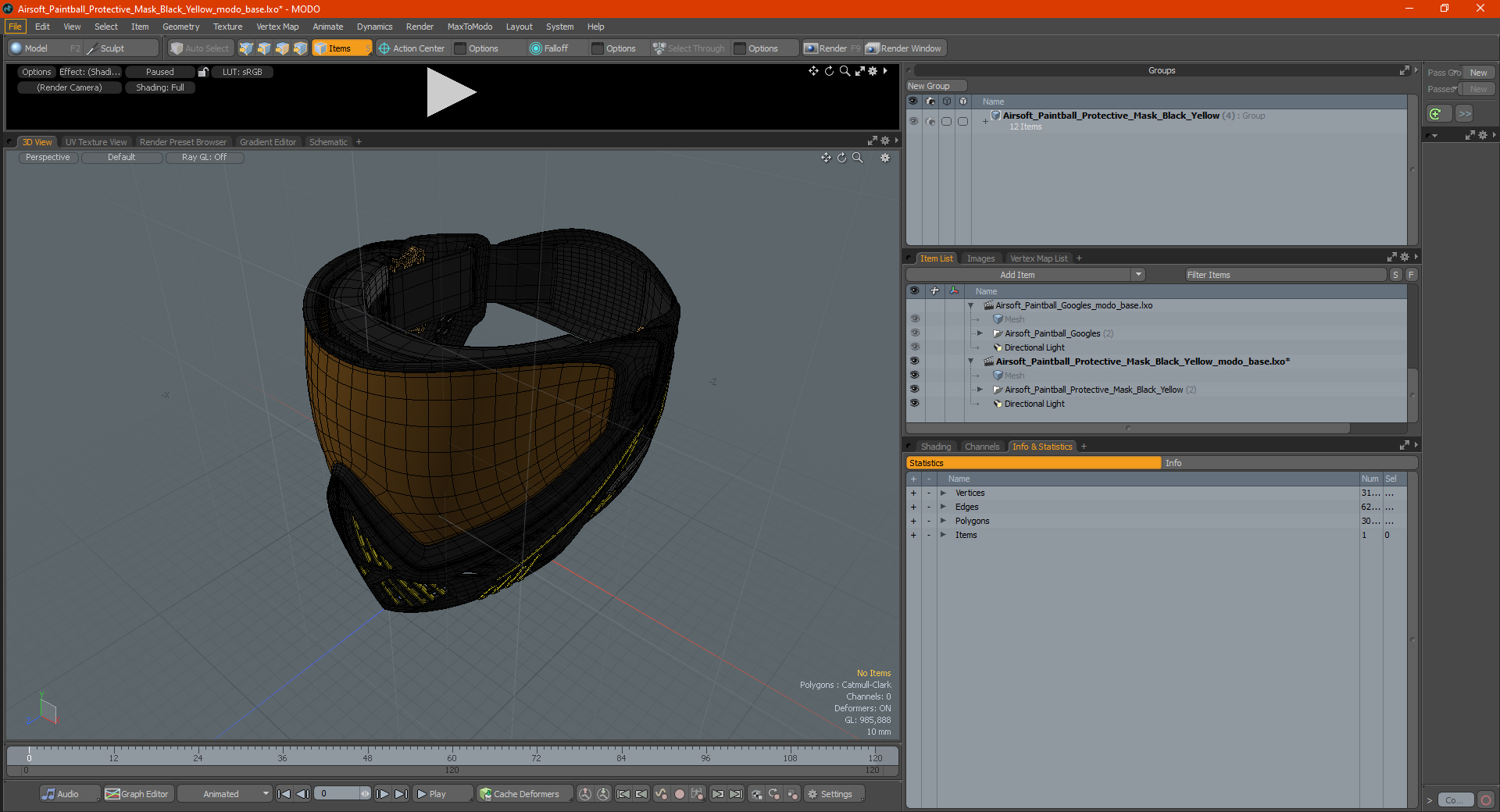
Task: Click the Add Item button
Action: (1018, 275)
